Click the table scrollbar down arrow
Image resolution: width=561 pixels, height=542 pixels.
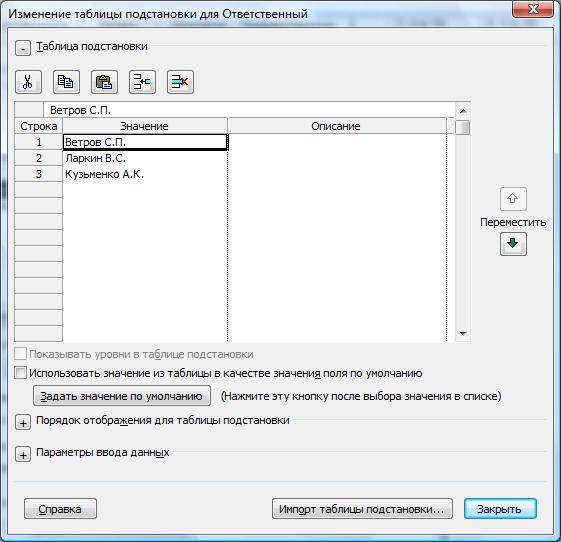pos(463,334)
